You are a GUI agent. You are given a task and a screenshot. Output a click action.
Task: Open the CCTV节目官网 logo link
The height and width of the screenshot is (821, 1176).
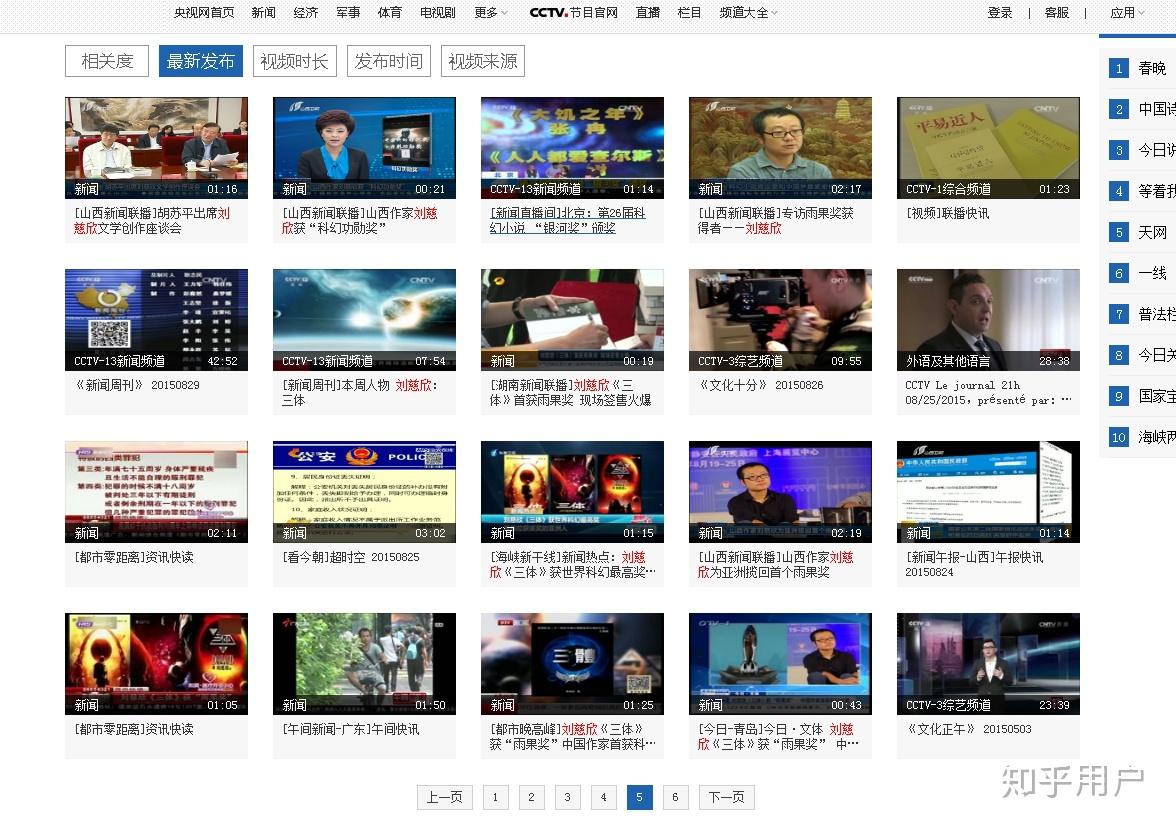pyautogui.click(x=573, y=13)
